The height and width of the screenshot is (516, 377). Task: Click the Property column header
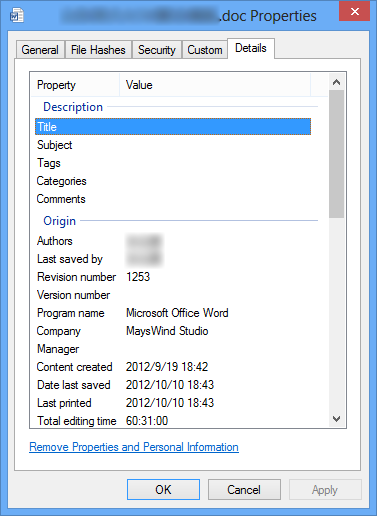[75, 85]
